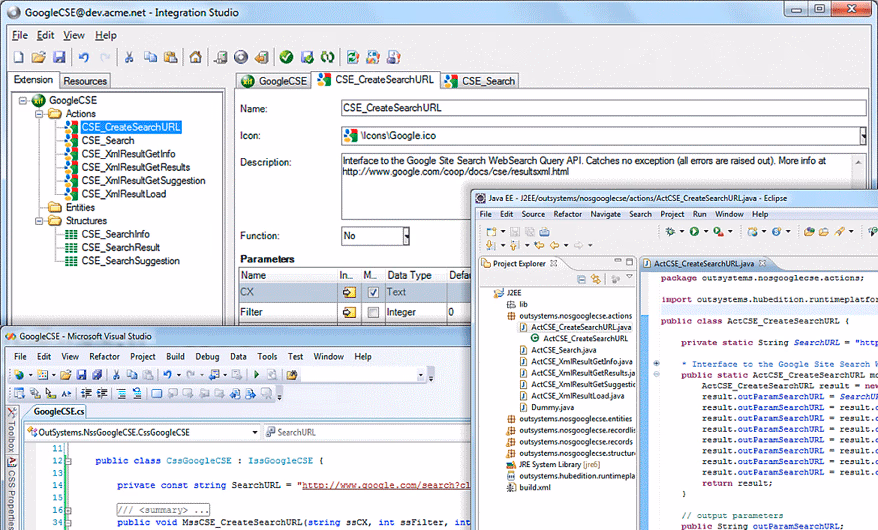The image size is (878, 530).
Task: Click Eclipse green Run icon
Action: (694, 231)
